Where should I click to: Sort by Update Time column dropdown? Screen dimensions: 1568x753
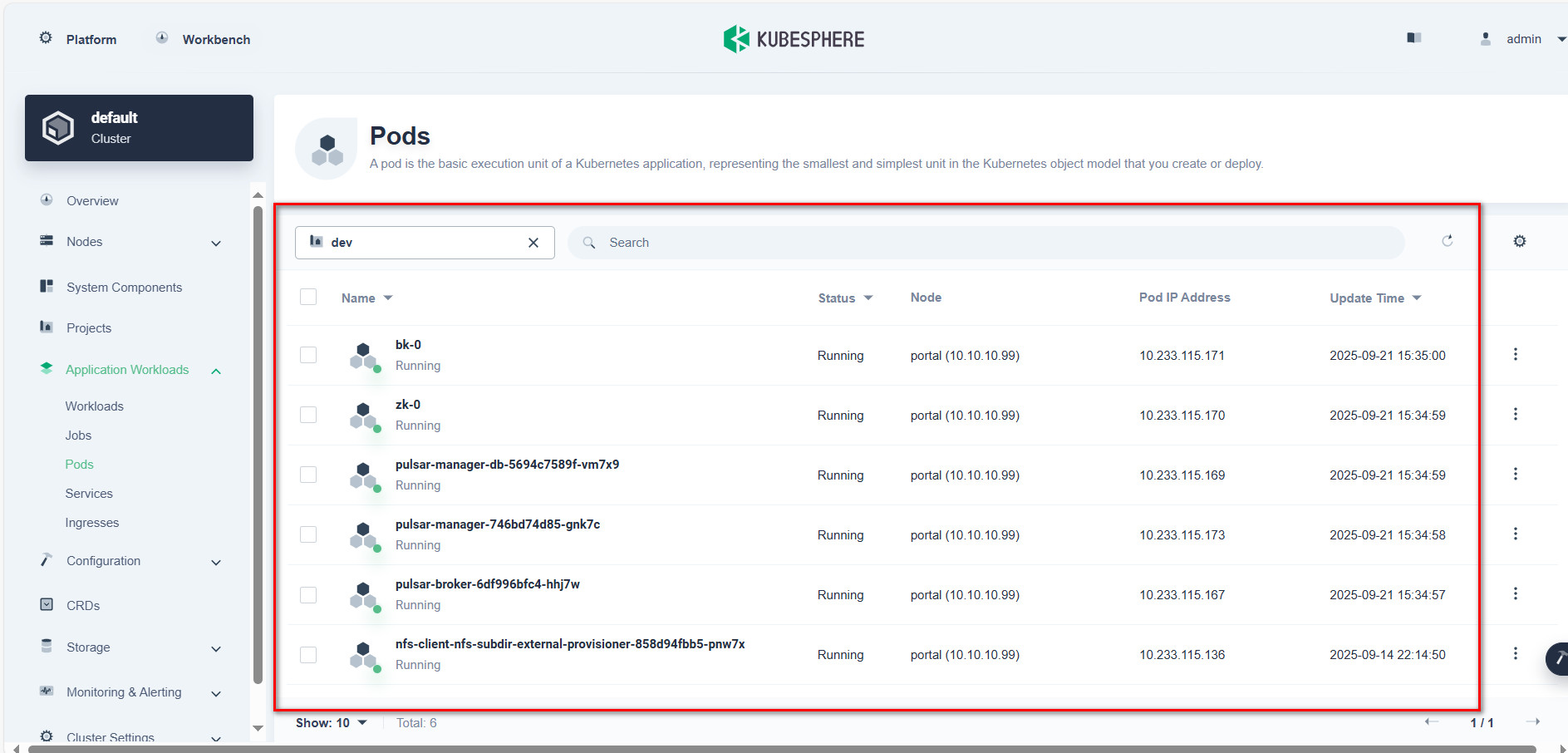(x=1417, y=298)
